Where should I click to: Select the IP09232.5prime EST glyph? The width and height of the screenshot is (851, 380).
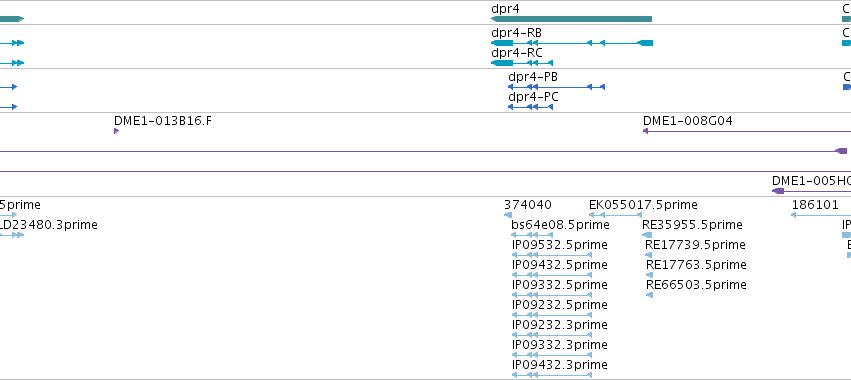(552, 315)
